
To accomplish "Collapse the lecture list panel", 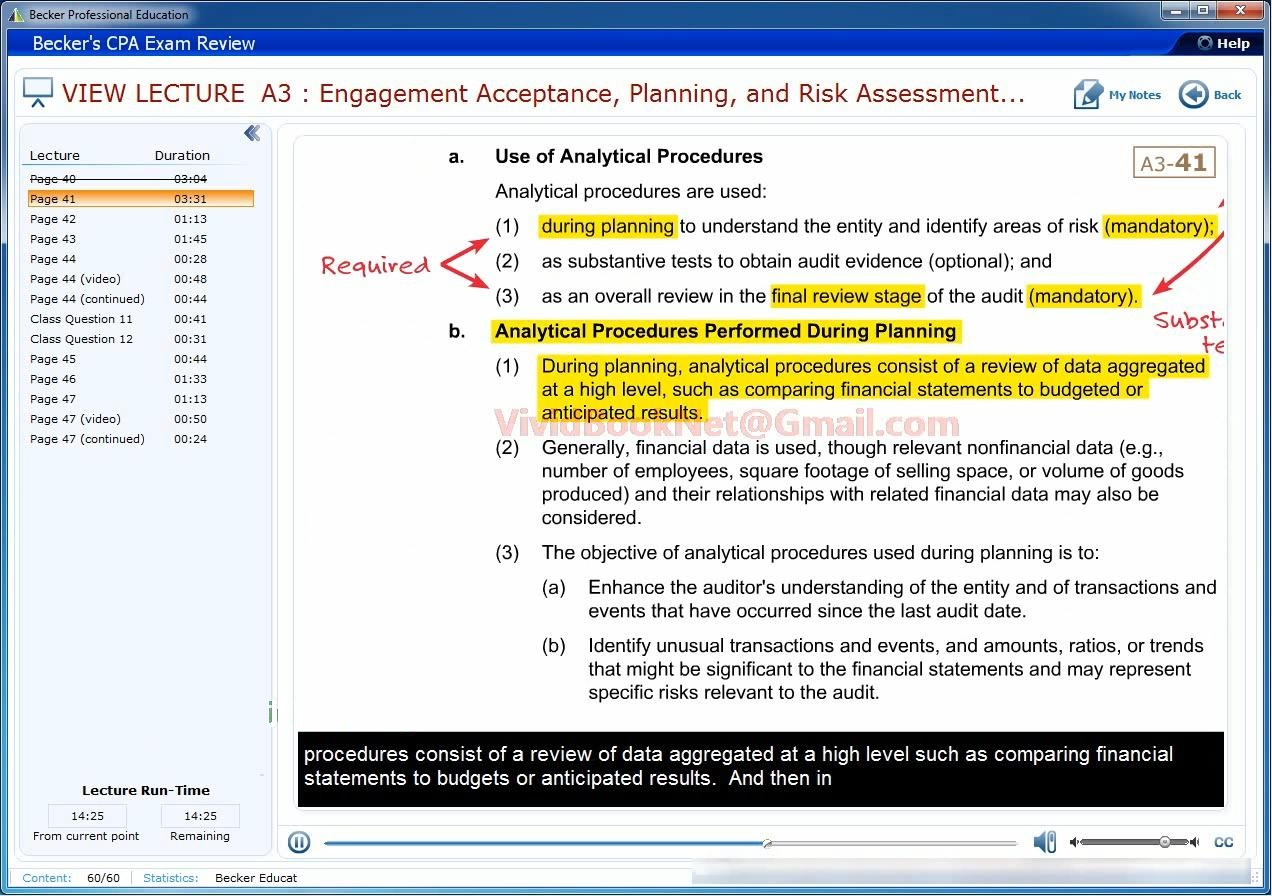I will point(252,133).
